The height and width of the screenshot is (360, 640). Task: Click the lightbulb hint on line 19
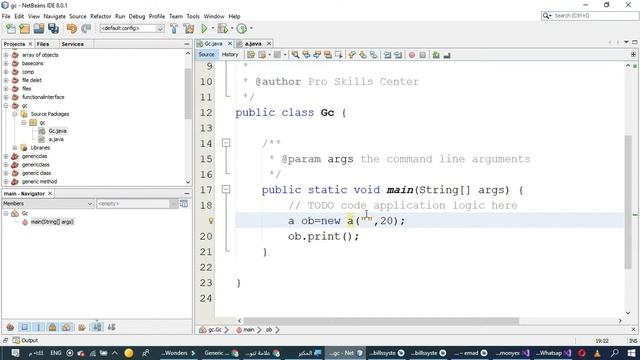click(211, 221)
